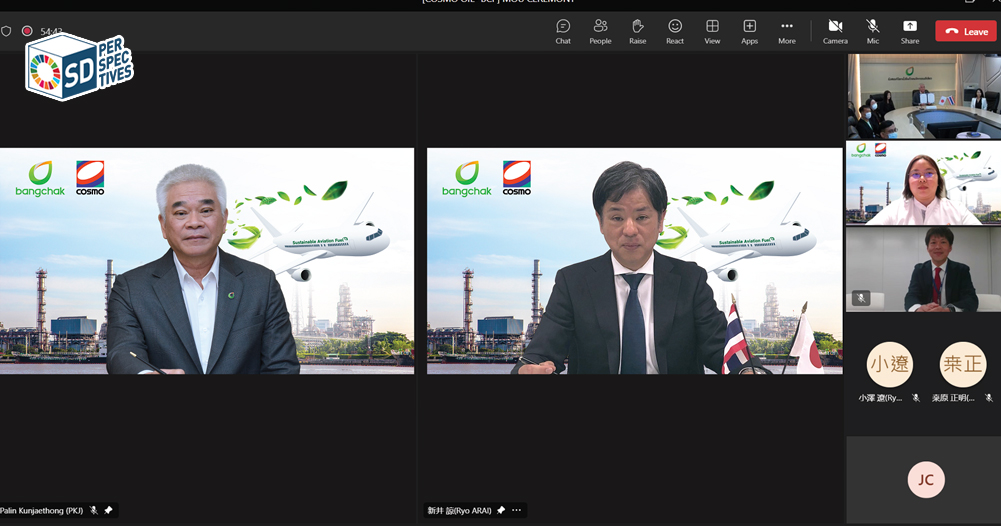This screenshot has width=1001, height=526.
Task: Click the meeting timer 54:43
Action: 51,31
